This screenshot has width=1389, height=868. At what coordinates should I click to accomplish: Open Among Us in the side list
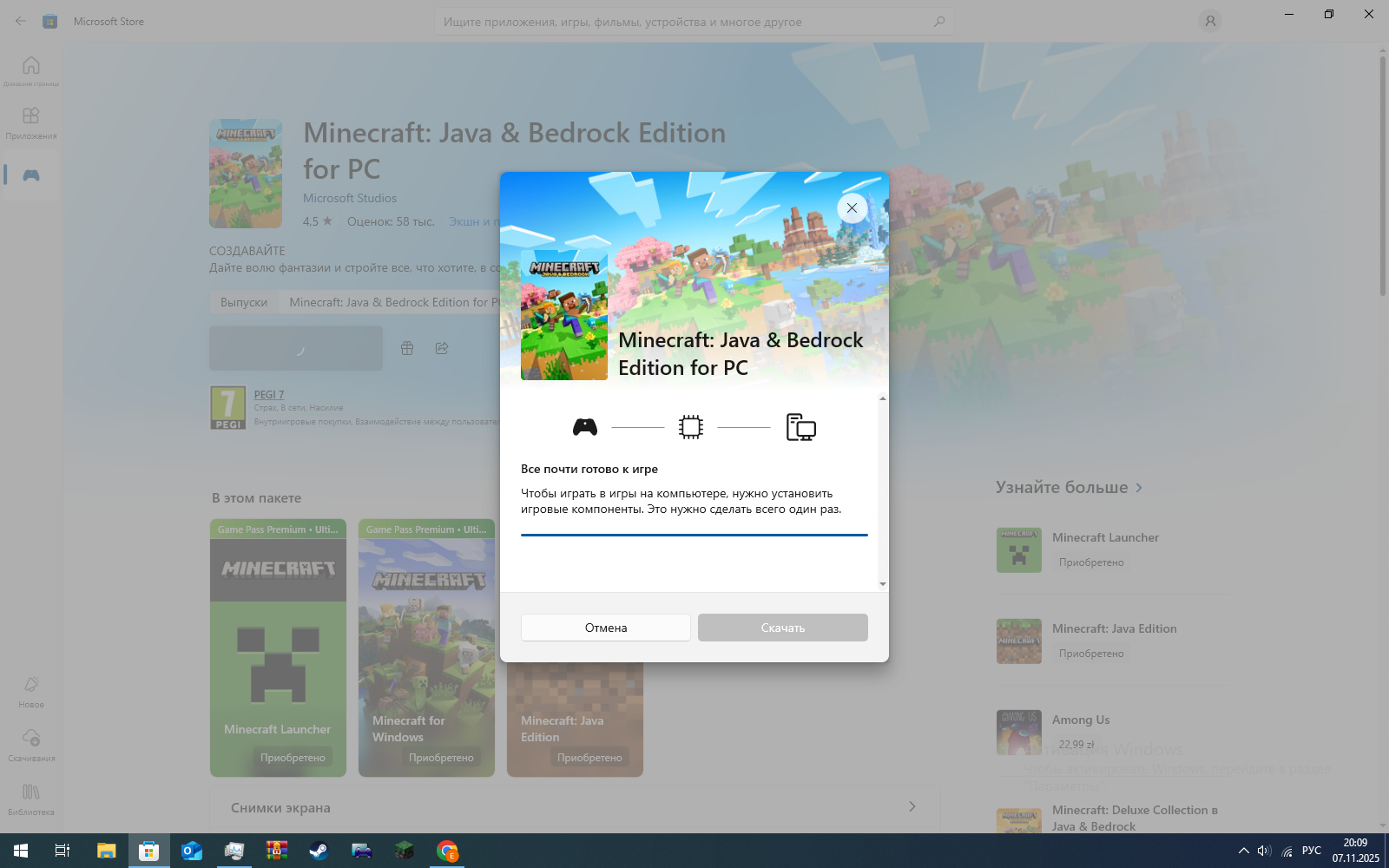coord(1113,732)
